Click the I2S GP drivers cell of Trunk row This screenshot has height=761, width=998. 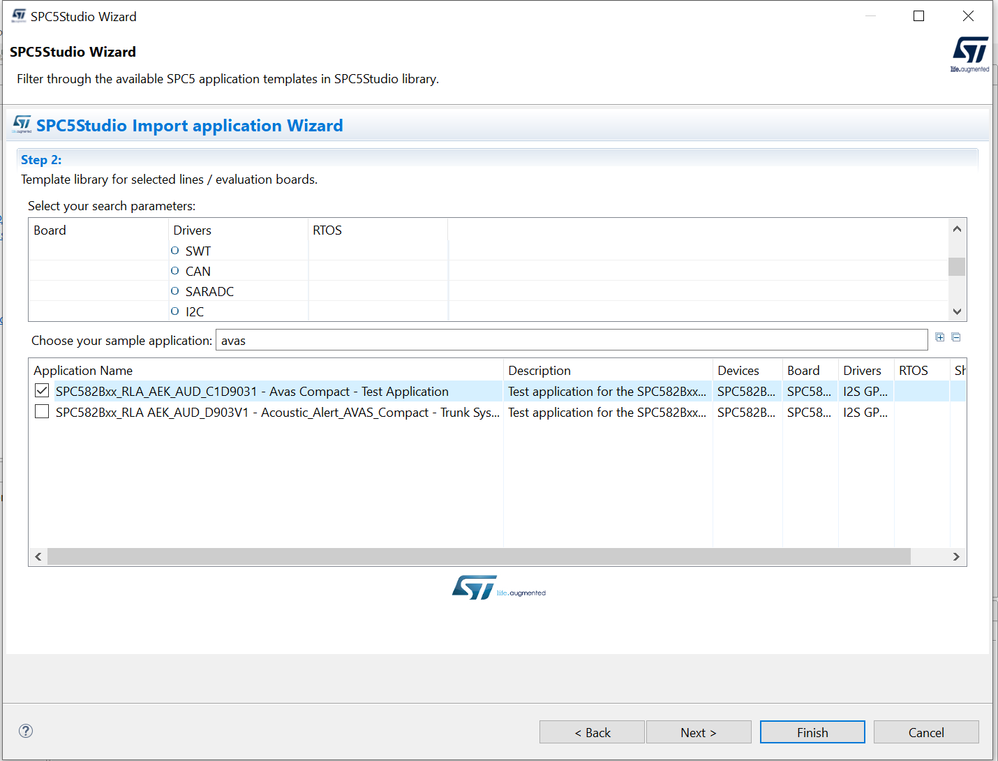click(x=866, y=412)
